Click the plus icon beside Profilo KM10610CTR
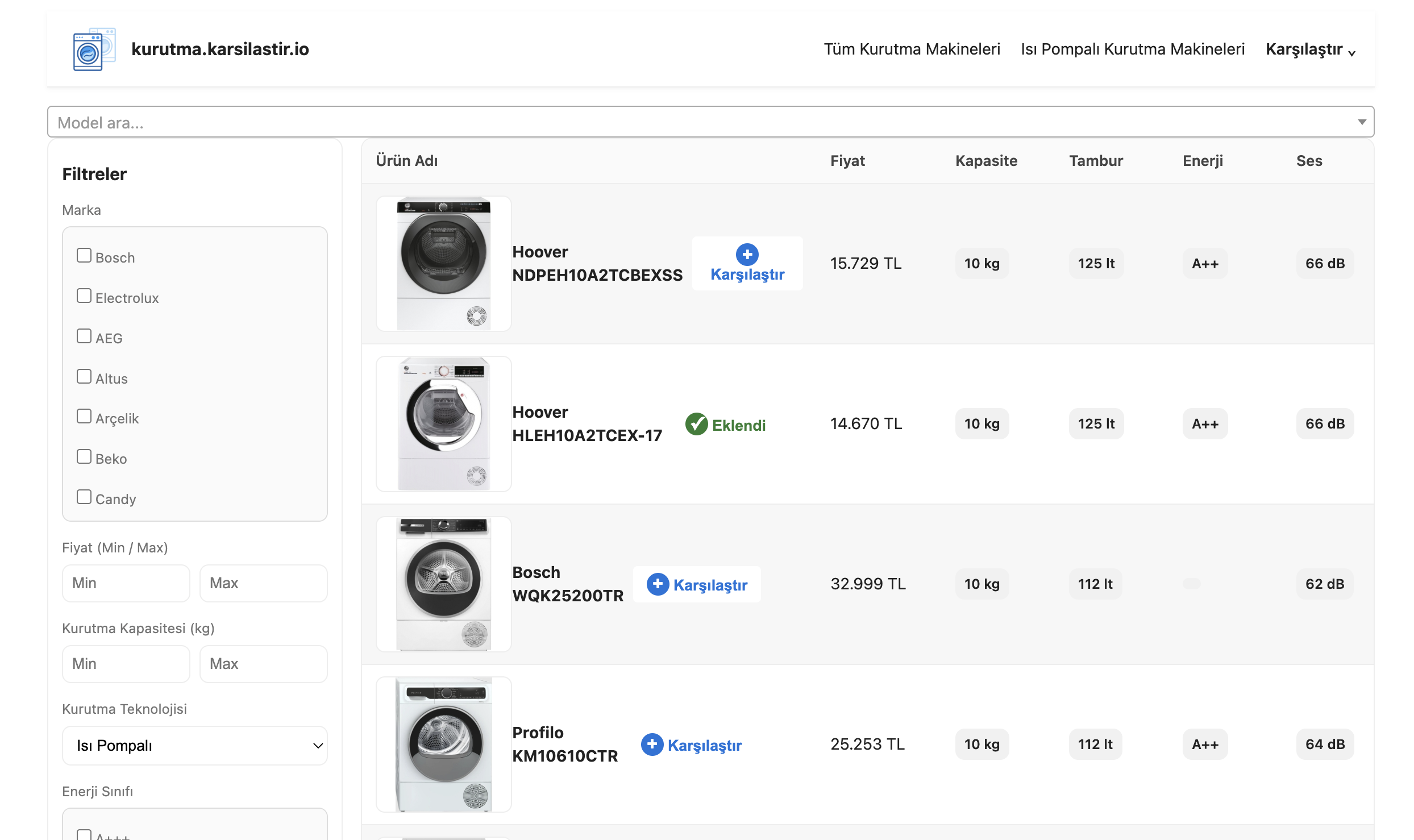1414x840 pixels. 652,744
